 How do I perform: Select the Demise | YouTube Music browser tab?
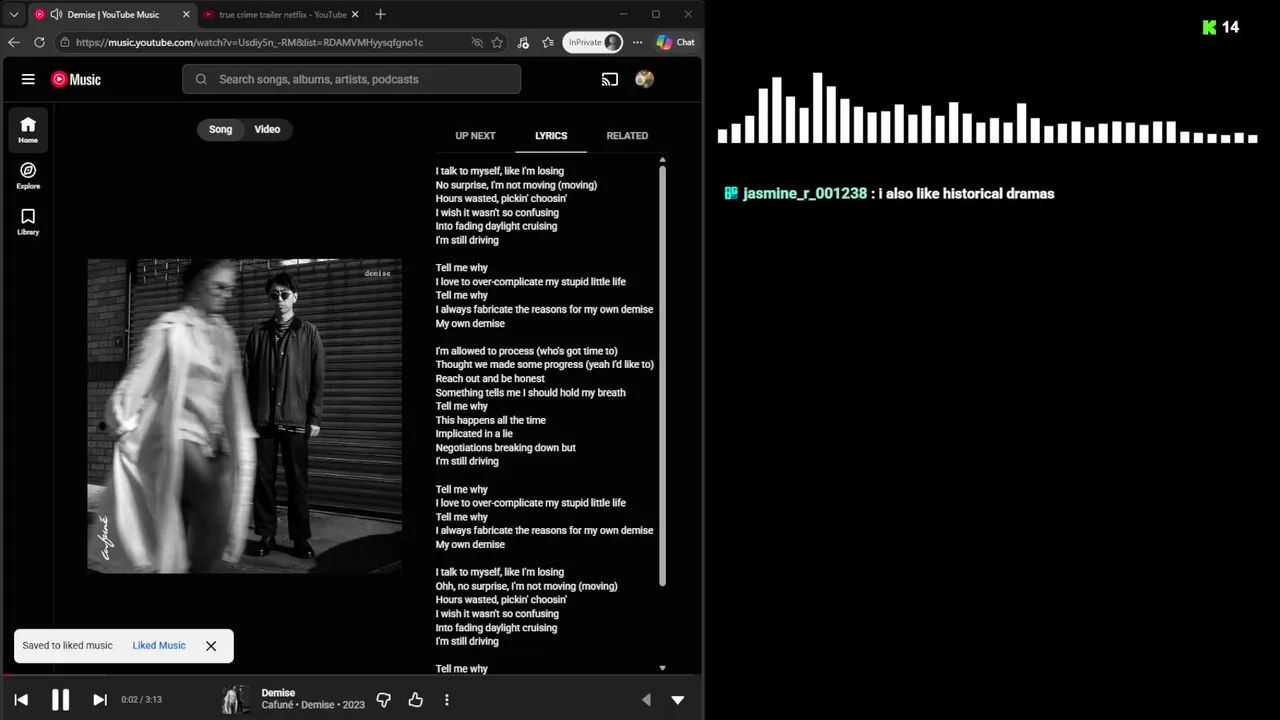tap(113, 14)
